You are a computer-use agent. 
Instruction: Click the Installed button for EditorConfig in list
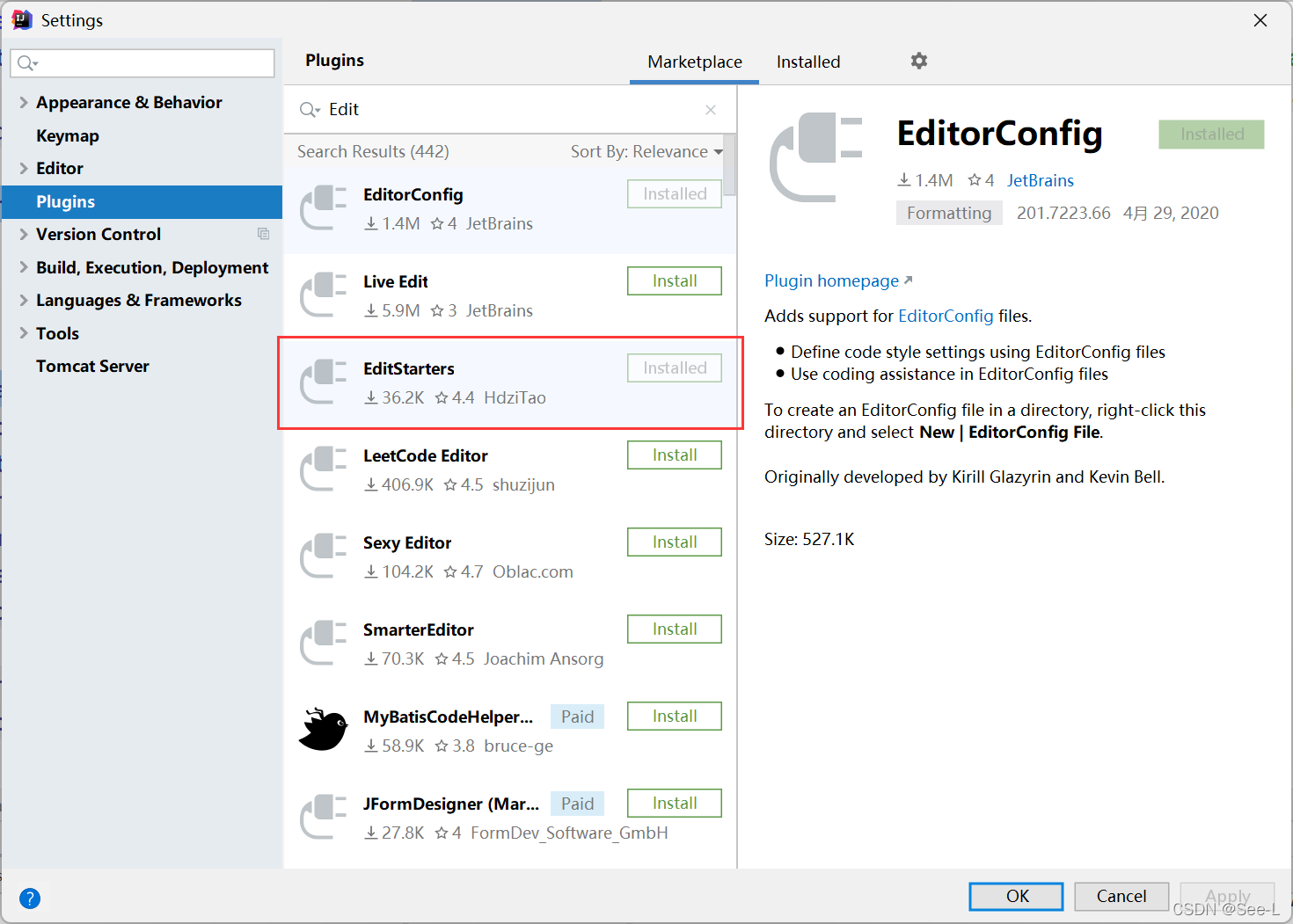675,194
